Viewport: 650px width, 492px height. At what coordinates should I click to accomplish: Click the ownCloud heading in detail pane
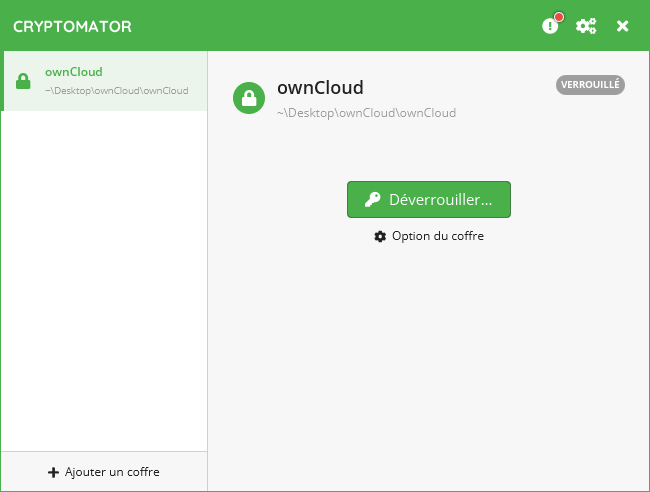pos(320,87)
